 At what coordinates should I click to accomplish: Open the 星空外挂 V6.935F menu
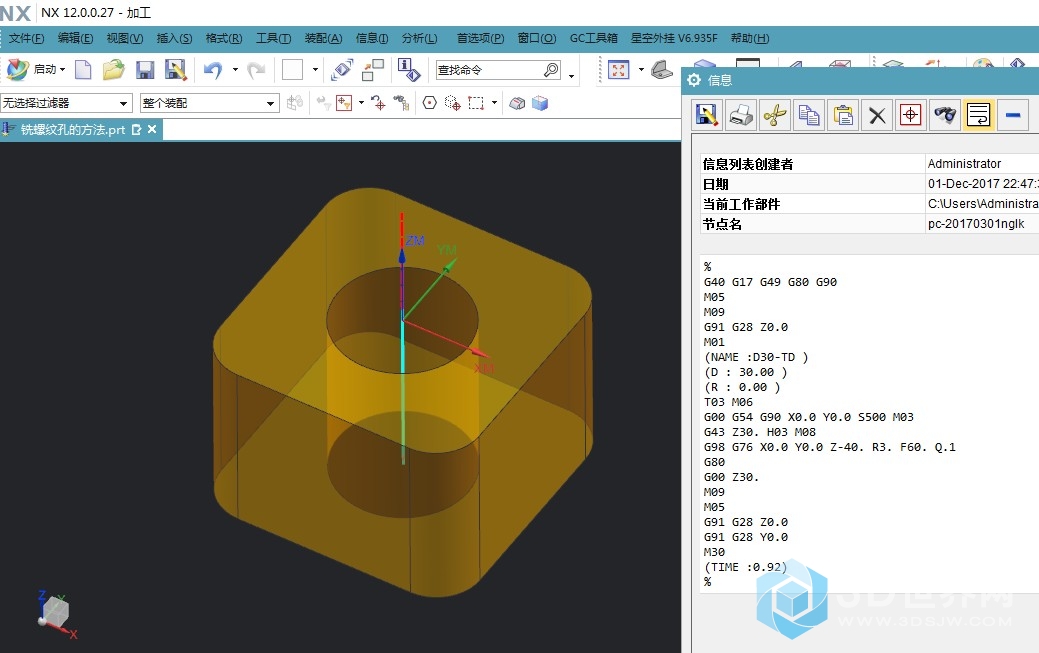pos(674,38)
